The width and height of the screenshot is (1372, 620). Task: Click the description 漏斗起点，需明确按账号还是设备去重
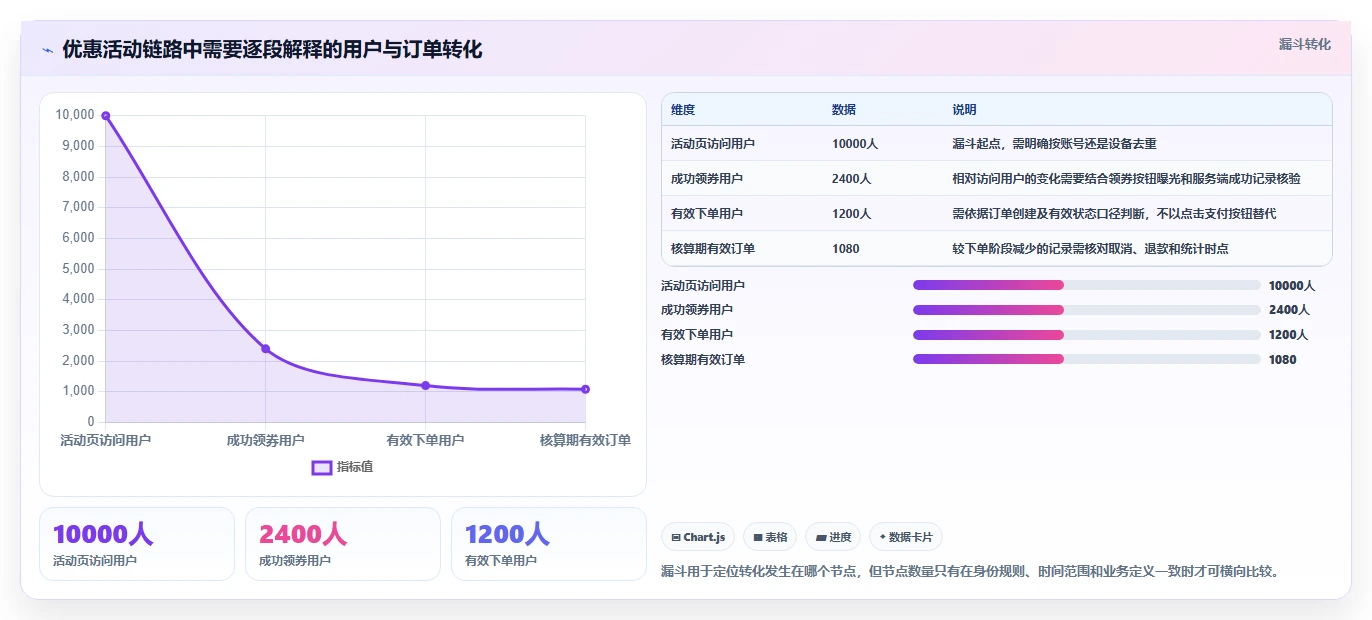click(x=1054, y=144)
